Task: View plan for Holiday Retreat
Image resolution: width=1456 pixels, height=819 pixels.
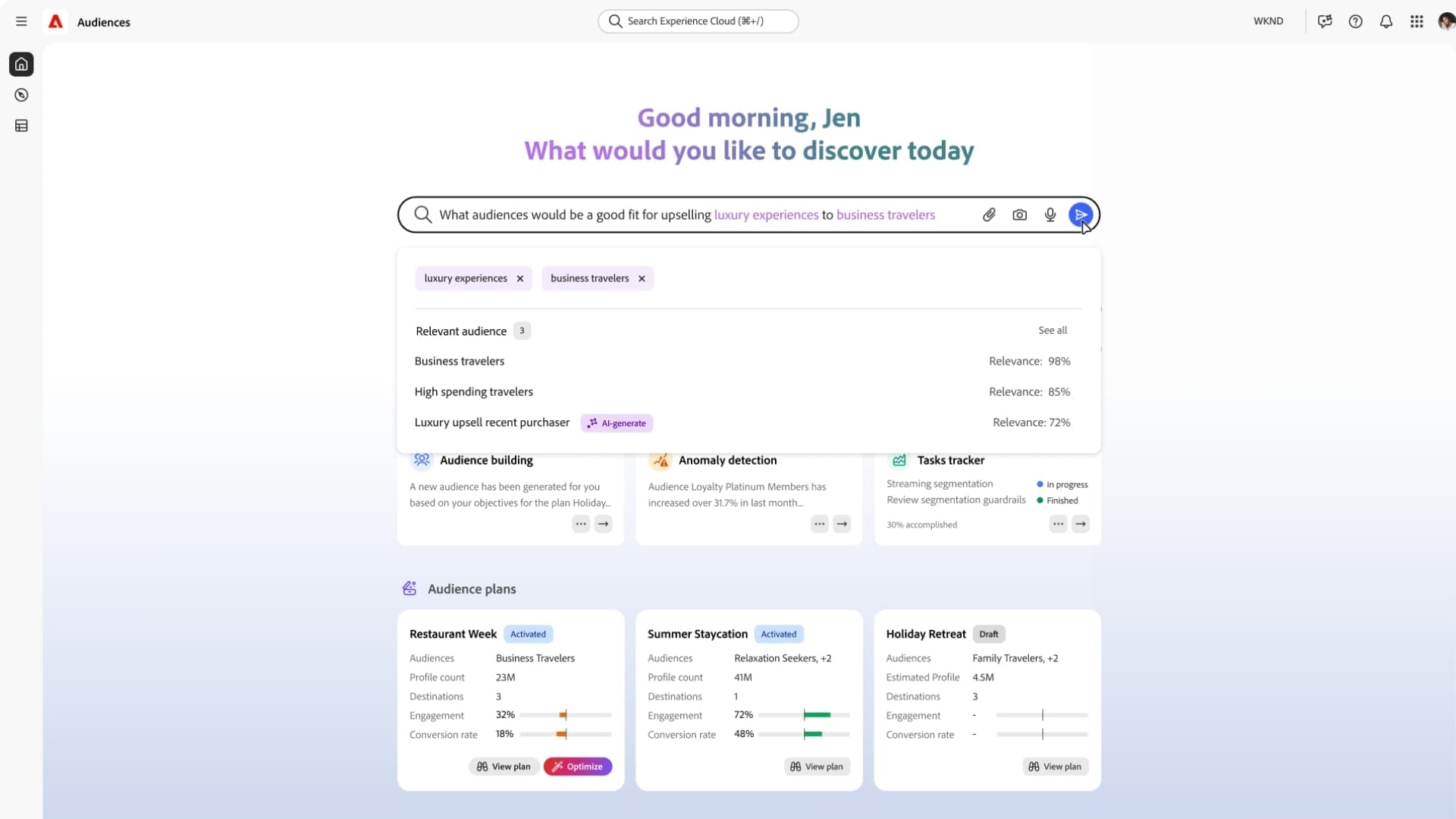Action: pos(1056,767)
